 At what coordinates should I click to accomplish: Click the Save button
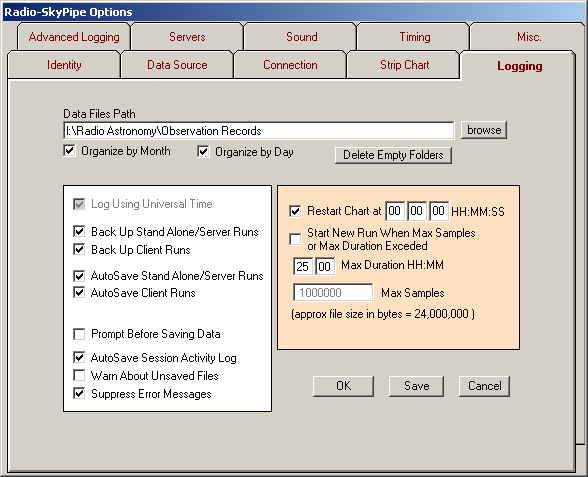click(x=416, y=386)
